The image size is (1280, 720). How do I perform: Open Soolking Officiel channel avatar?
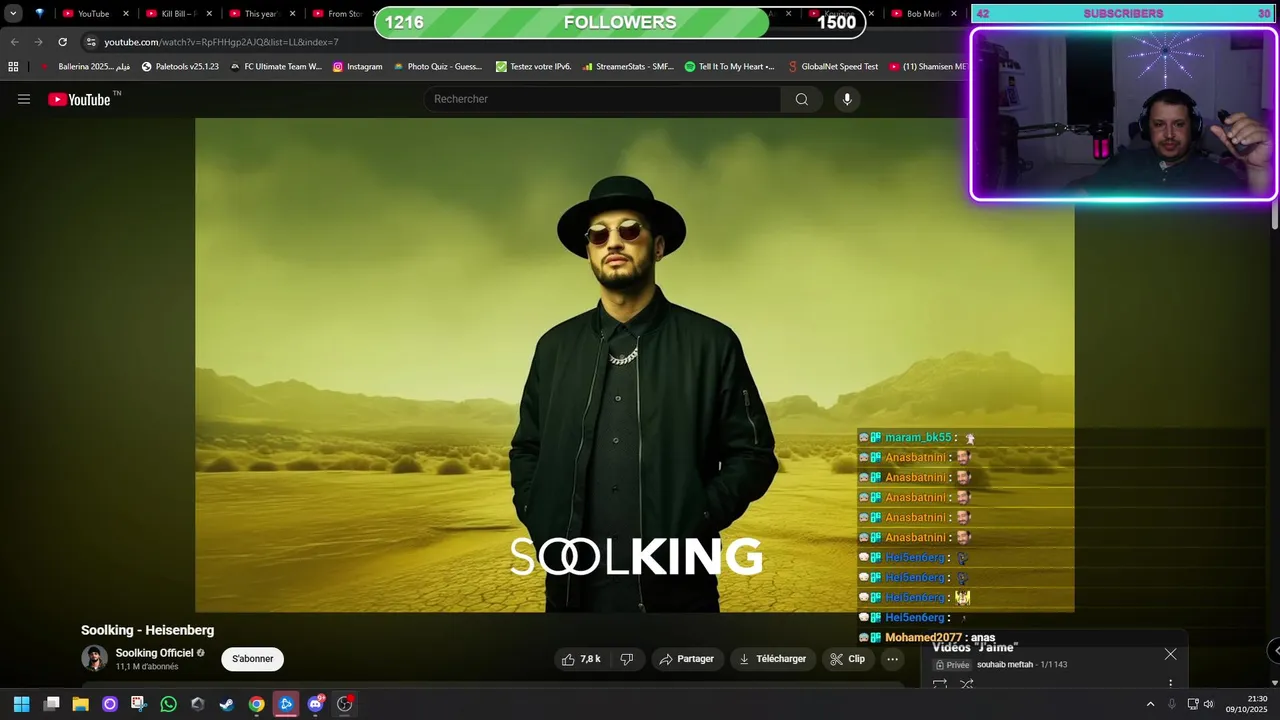[x=94, y=658]
